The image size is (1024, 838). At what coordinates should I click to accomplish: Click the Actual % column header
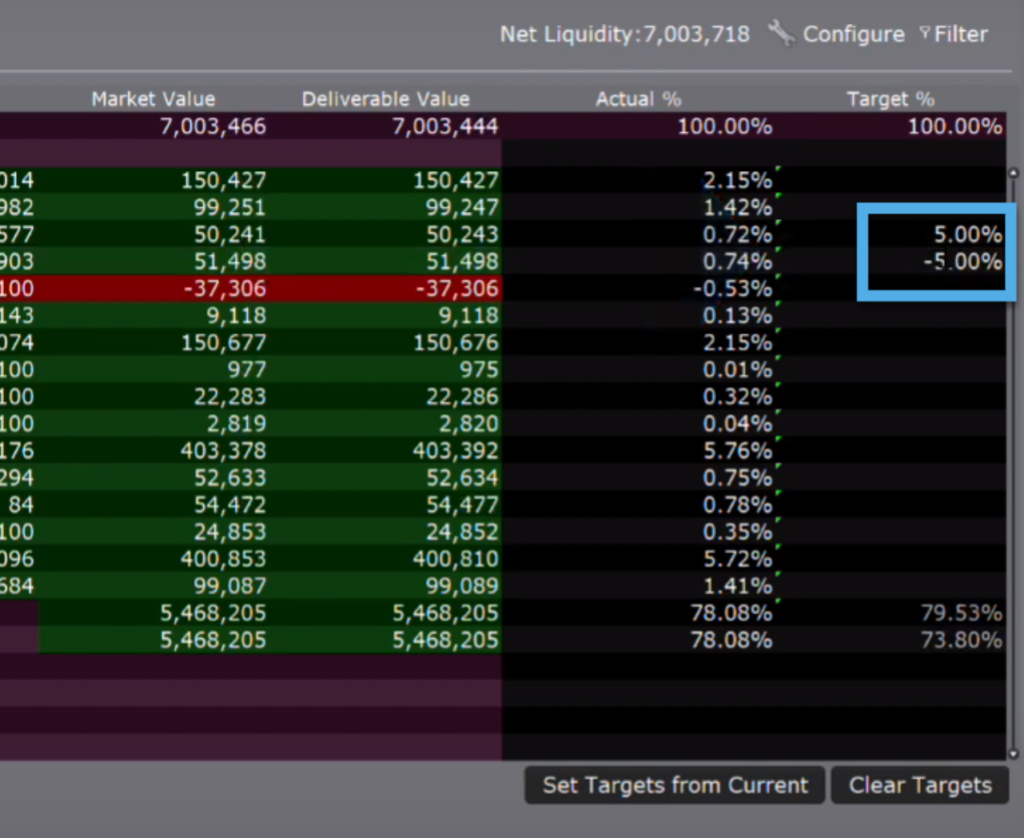pyautogui.click(x=638, y=99)
